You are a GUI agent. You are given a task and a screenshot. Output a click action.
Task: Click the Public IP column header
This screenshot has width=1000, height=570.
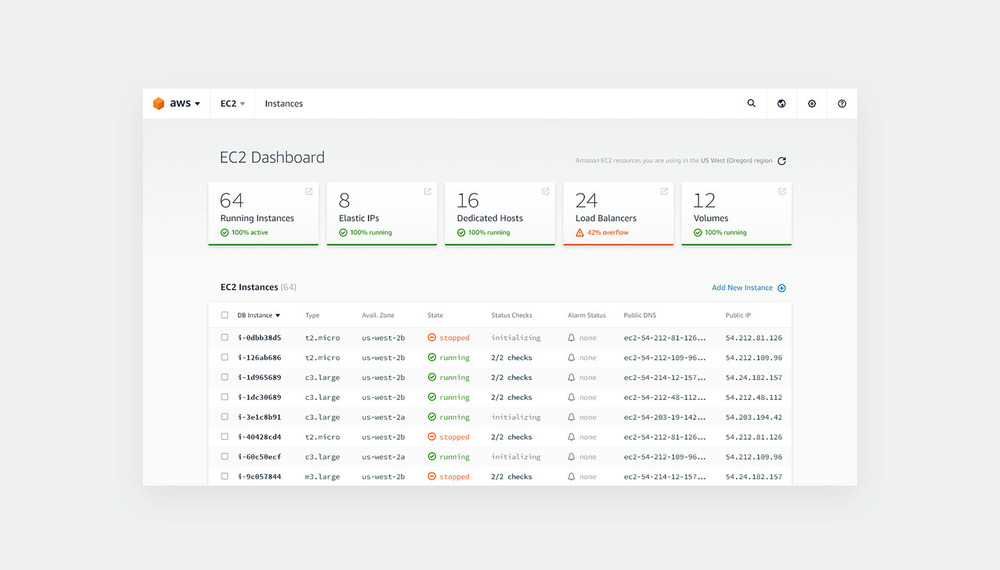[738, 315]
